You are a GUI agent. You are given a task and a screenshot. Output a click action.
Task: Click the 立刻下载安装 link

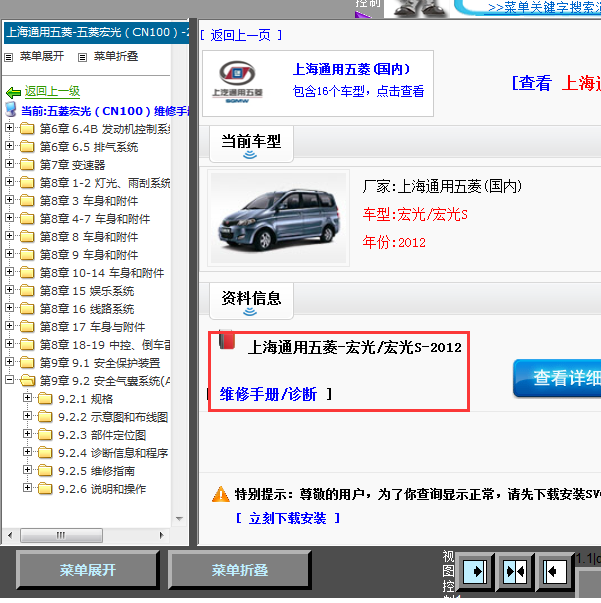(287, 518)
